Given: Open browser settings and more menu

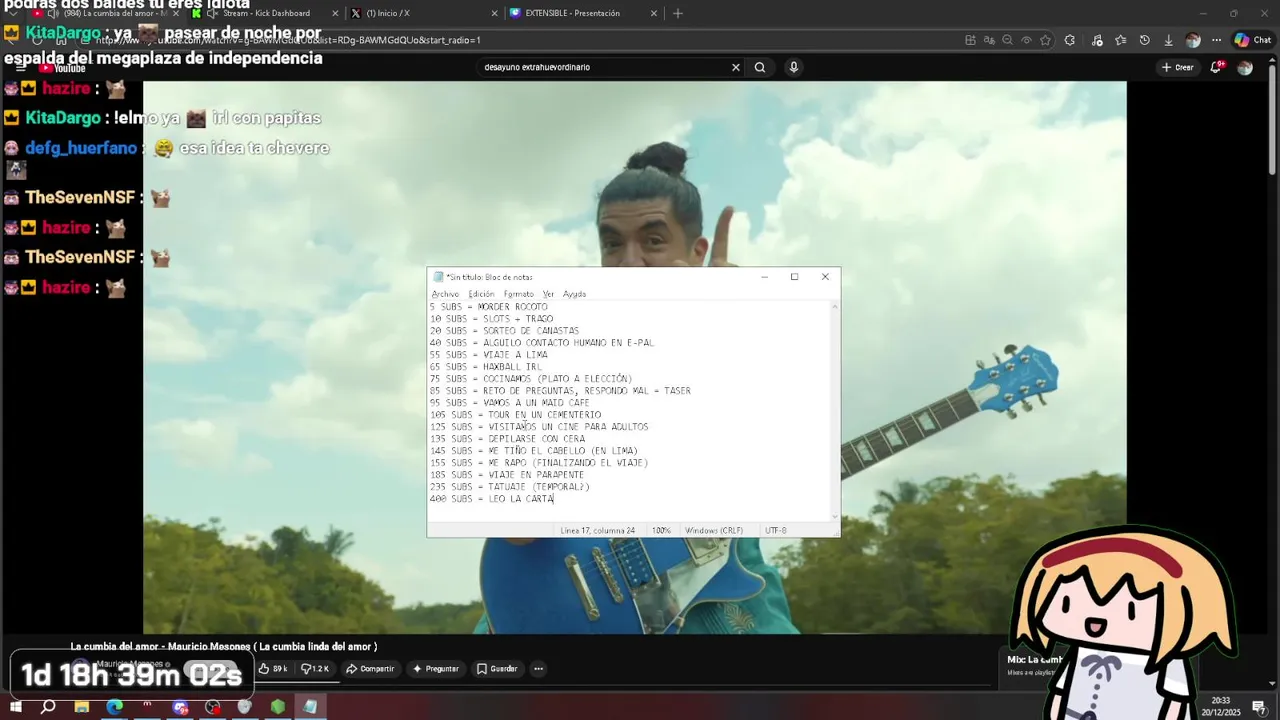Looking at the screenshot, I should pyautogui.click(x=1216, y=40).
